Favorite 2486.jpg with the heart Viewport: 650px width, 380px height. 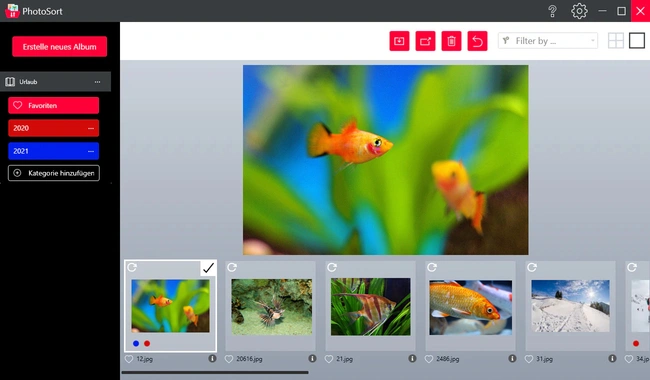coord(429,359)
